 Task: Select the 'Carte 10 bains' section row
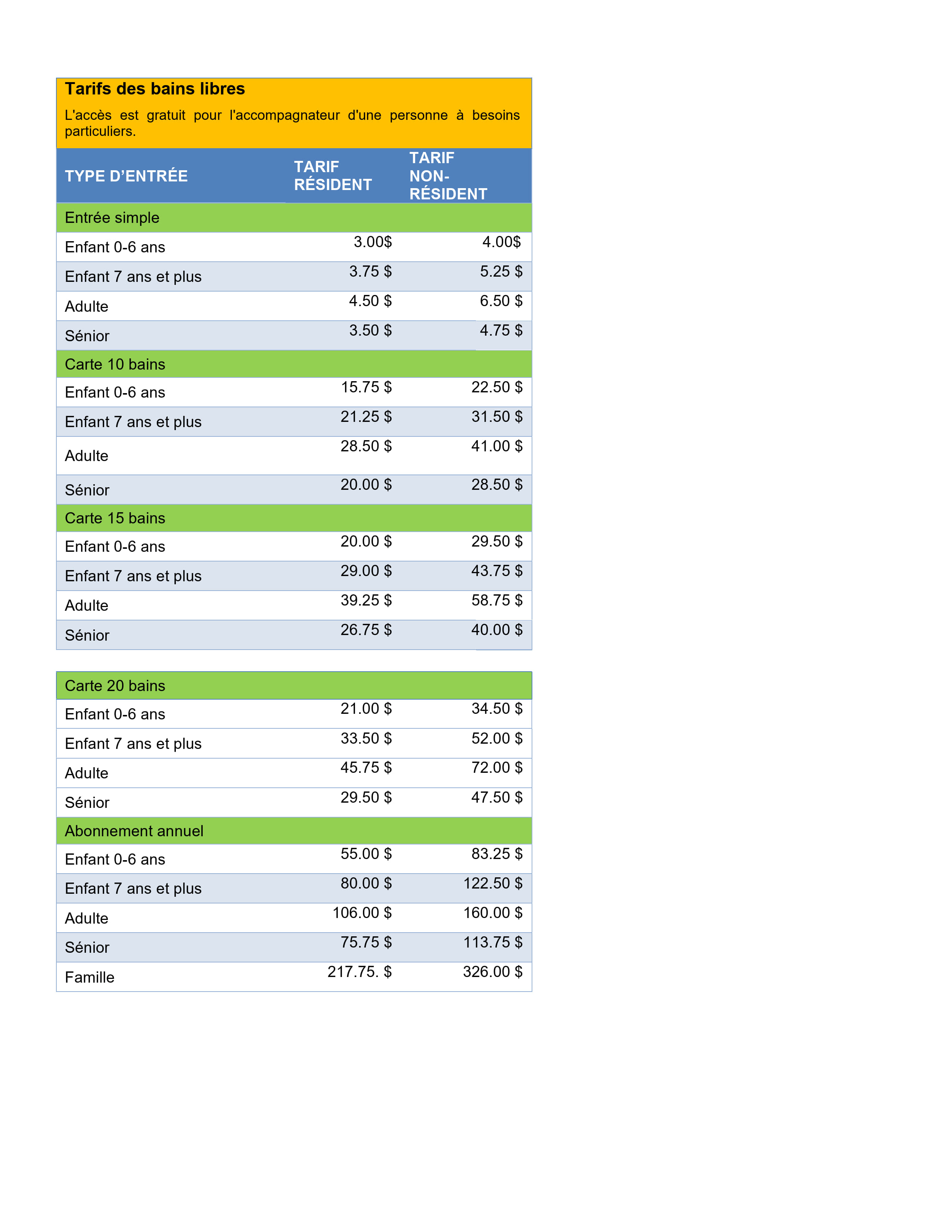115,364
